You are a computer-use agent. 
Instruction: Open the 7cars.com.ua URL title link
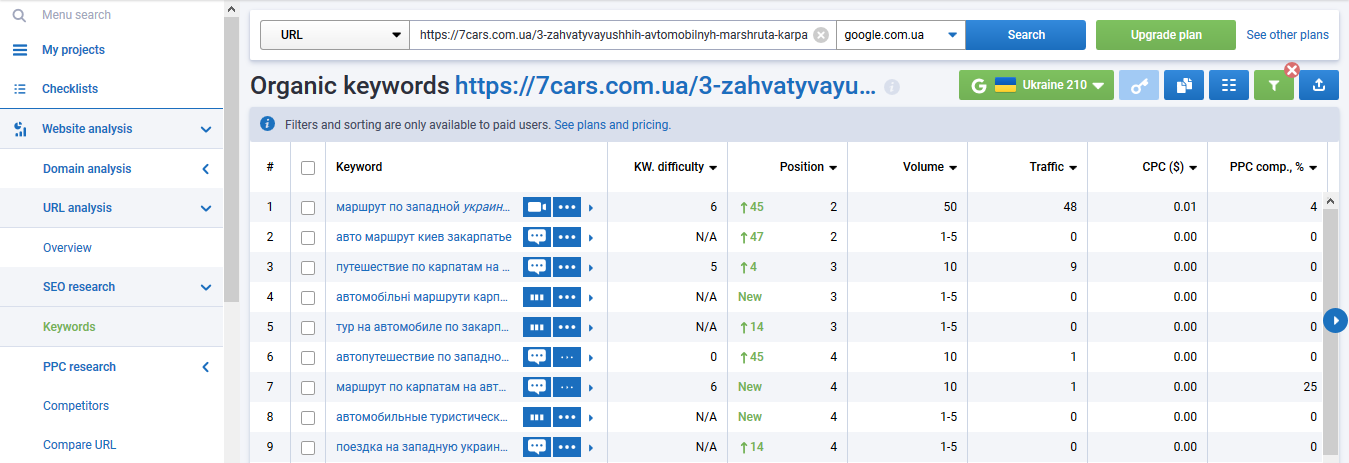665,86
